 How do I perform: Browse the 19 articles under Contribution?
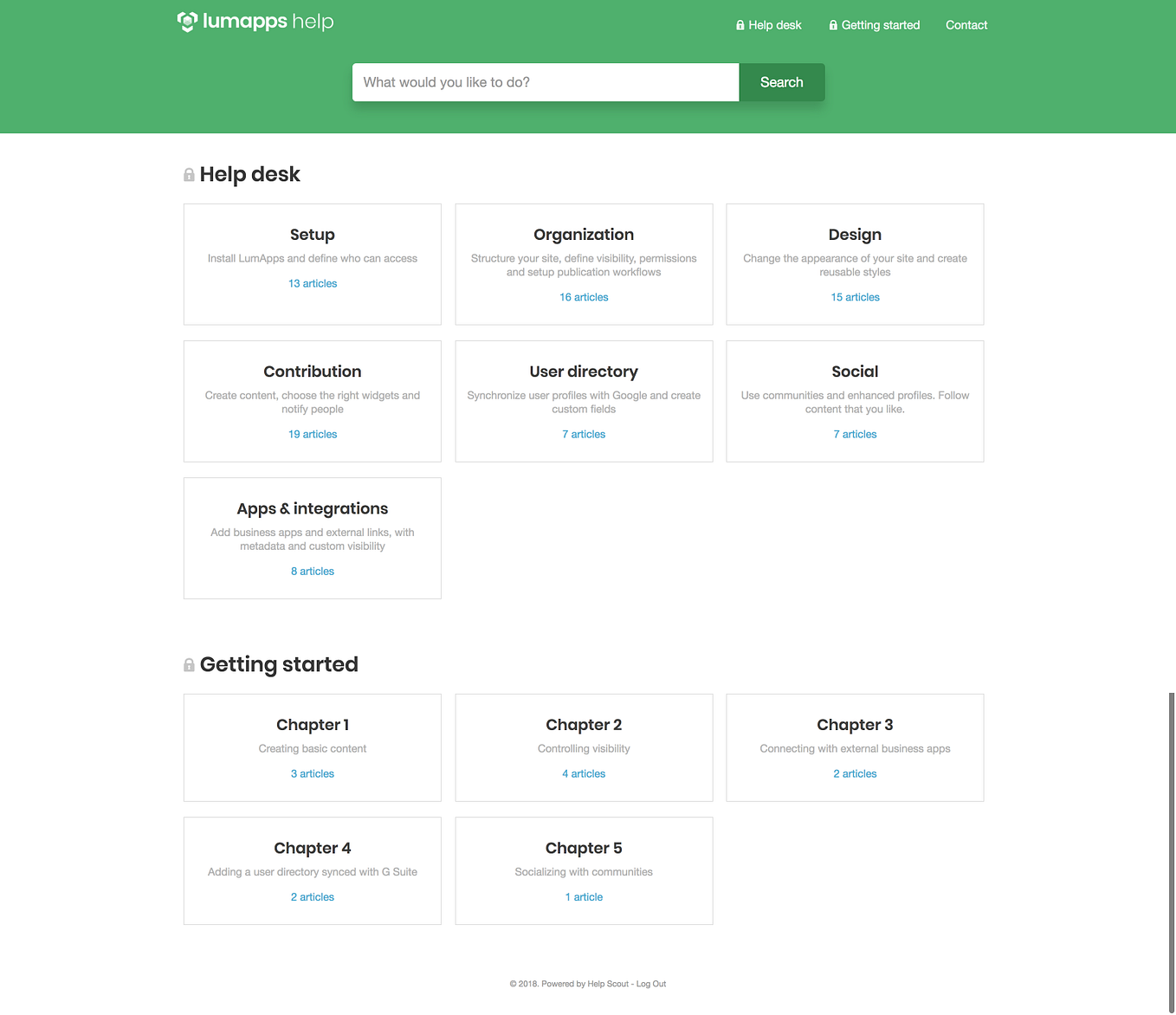point(312,434)
